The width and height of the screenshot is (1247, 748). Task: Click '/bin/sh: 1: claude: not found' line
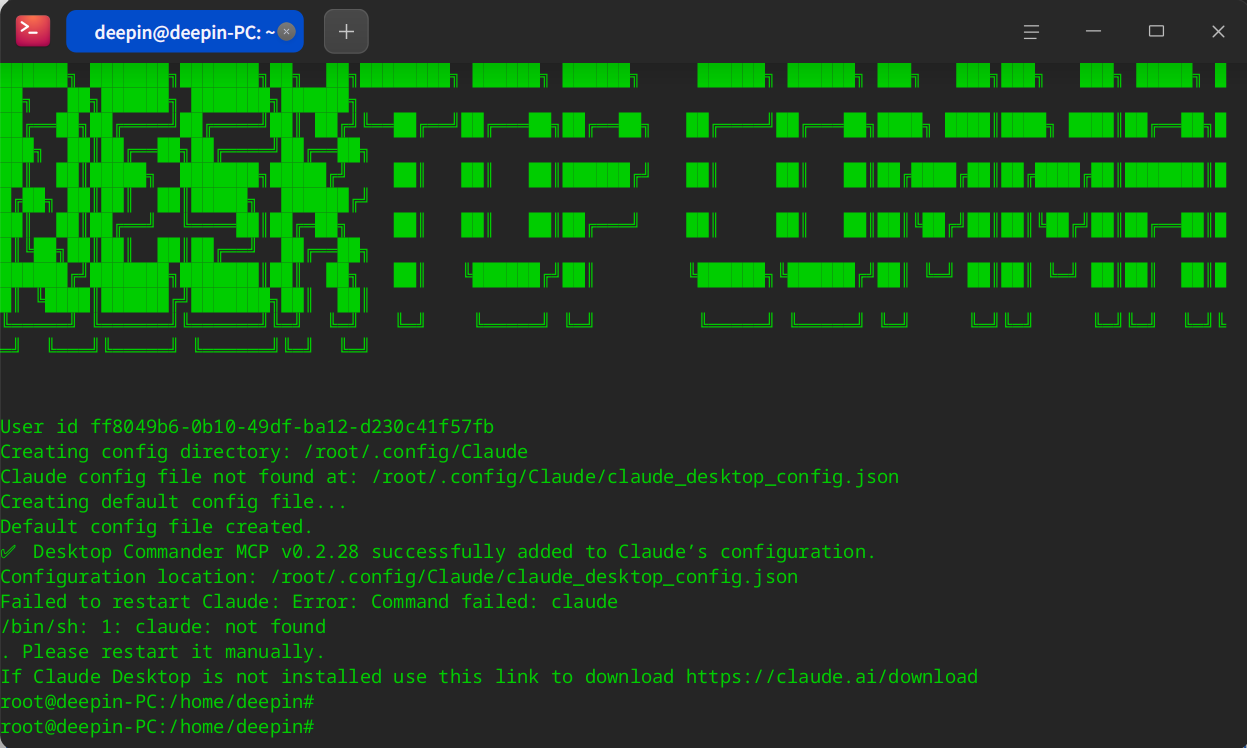click(x=163, y=627)
